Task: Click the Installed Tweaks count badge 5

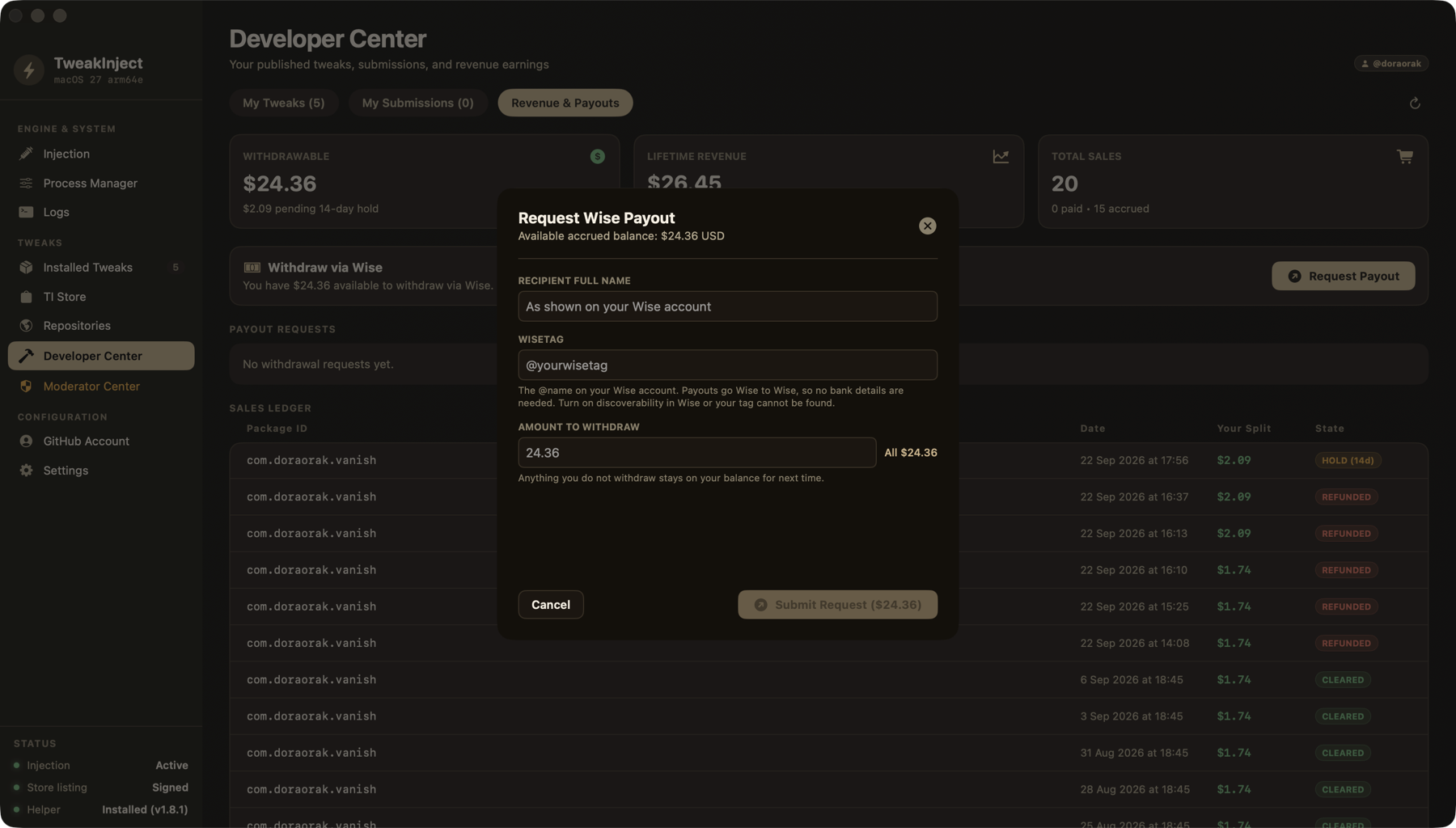Action: (x=176, y=268)
